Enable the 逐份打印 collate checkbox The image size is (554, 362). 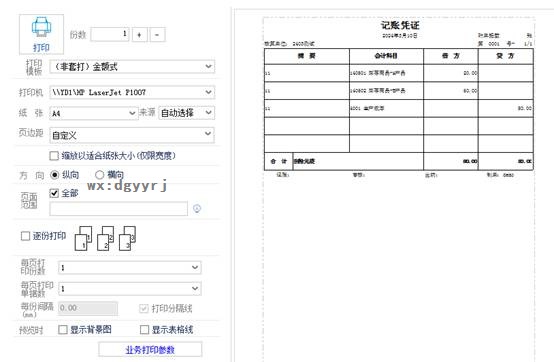[25, 236]
